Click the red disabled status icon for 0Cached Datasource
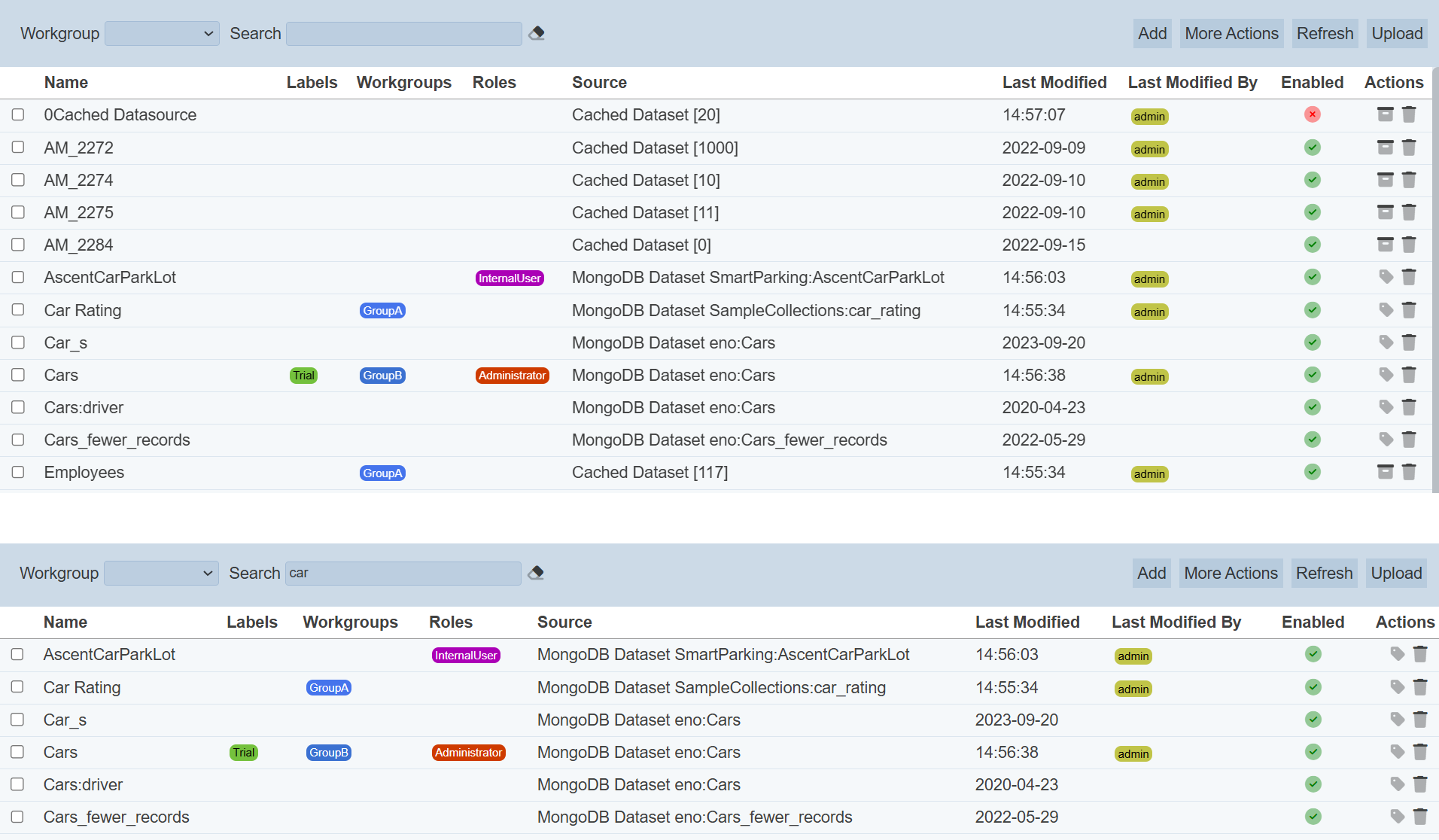This screenshot has height=840, width=1439. coord(1312,114)
